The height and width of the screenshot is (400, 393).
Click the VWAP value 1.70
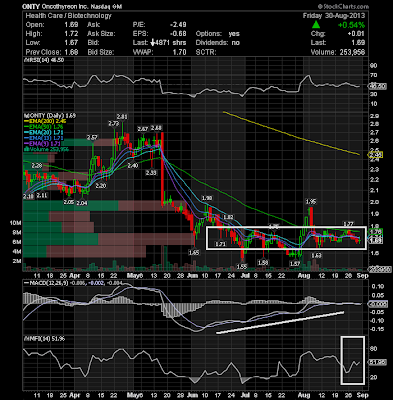180,52
